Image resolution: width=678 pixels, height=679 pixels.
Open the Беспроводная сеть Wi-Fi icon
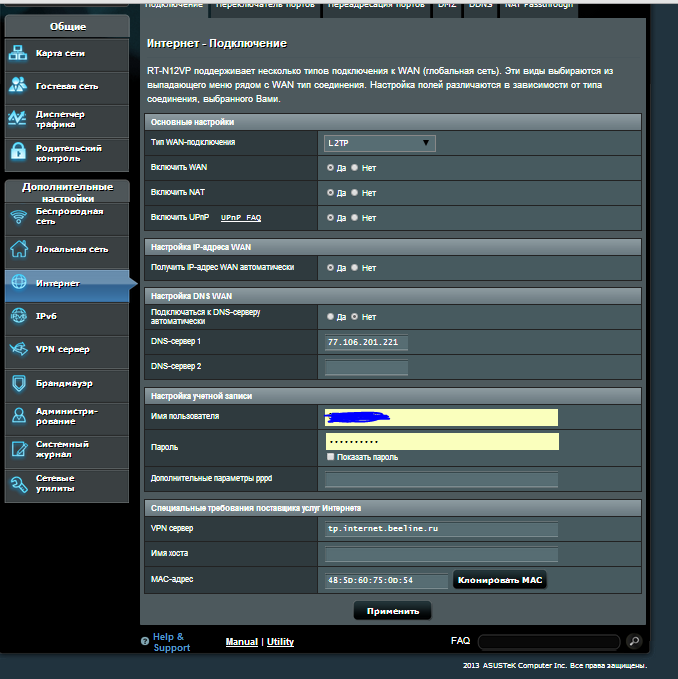pos(19,216)
